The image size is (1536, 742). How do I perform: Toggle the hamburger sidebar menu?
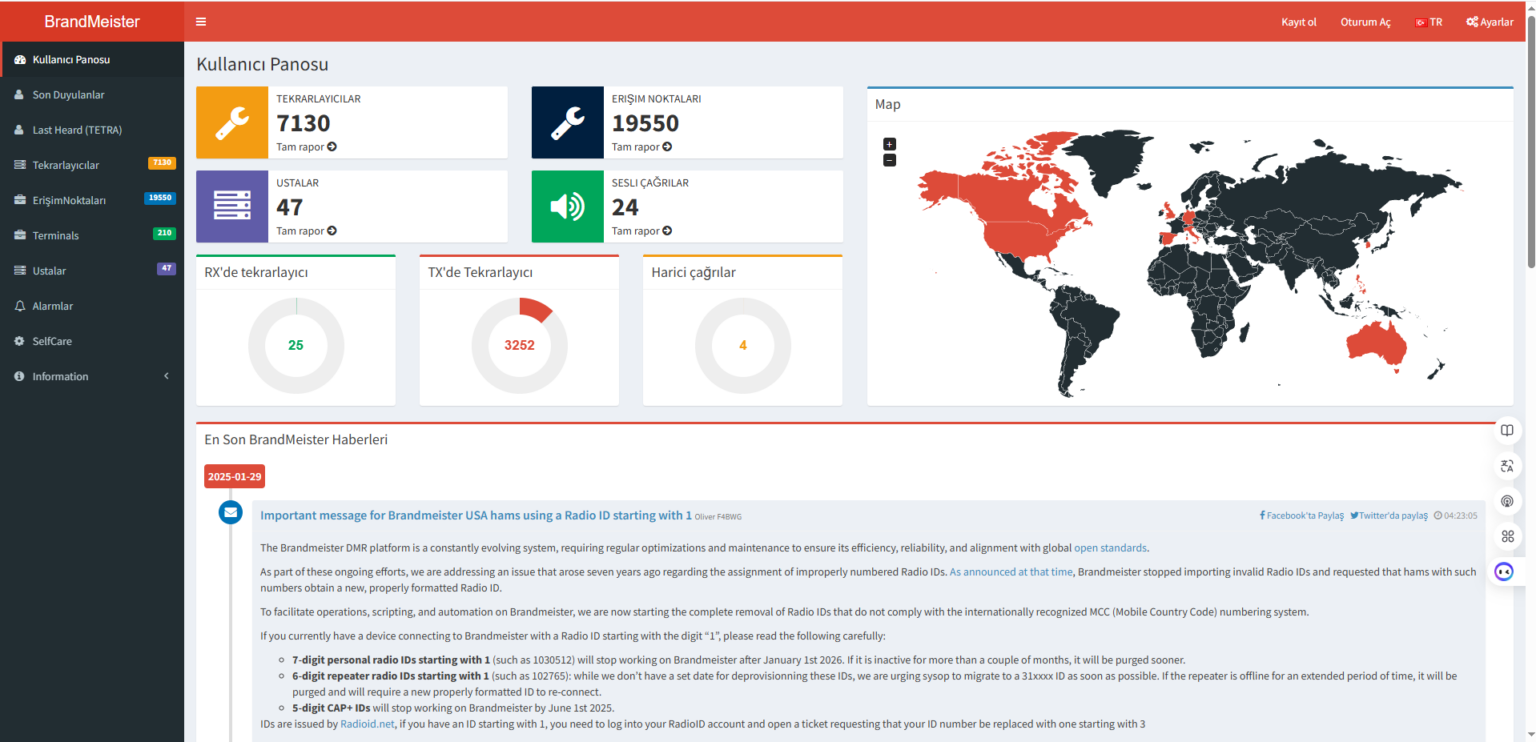[201, 22]
